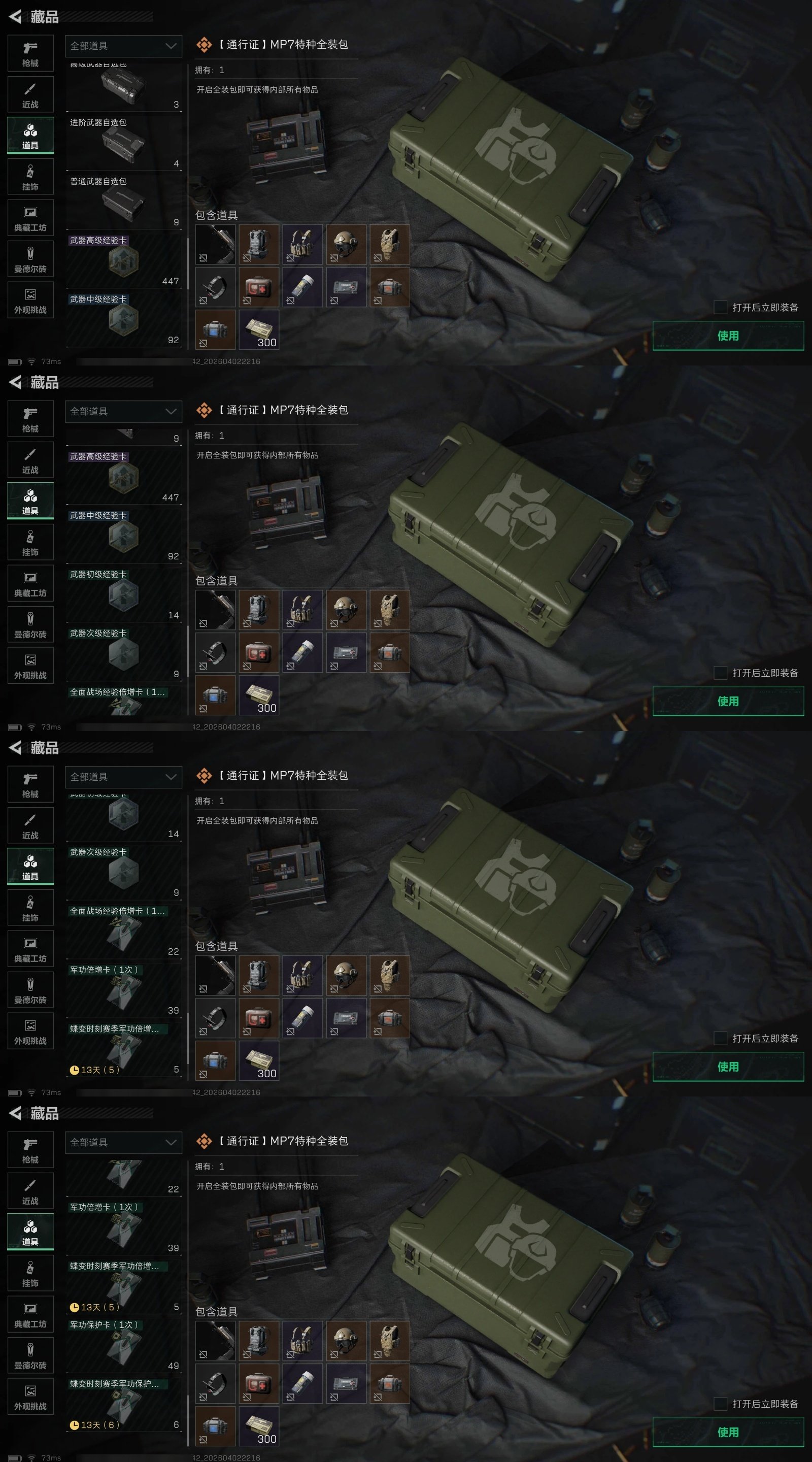Open 外观挑战 sidebar icon in bottom screen
Screen dimensions: 812x1462
point(30,1397)
